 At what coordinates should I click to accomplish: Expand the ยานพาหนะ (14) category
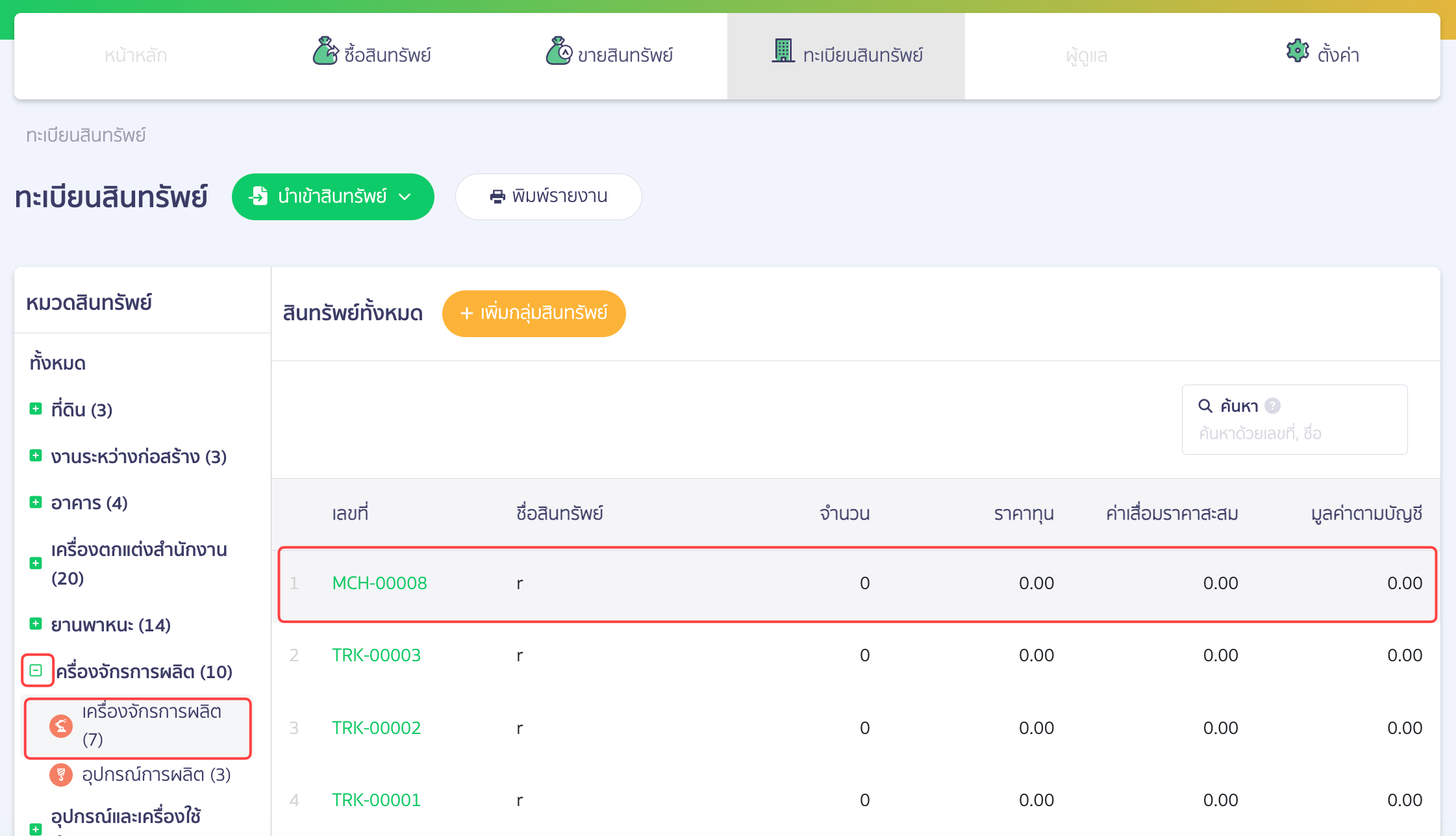pos(36,624)
